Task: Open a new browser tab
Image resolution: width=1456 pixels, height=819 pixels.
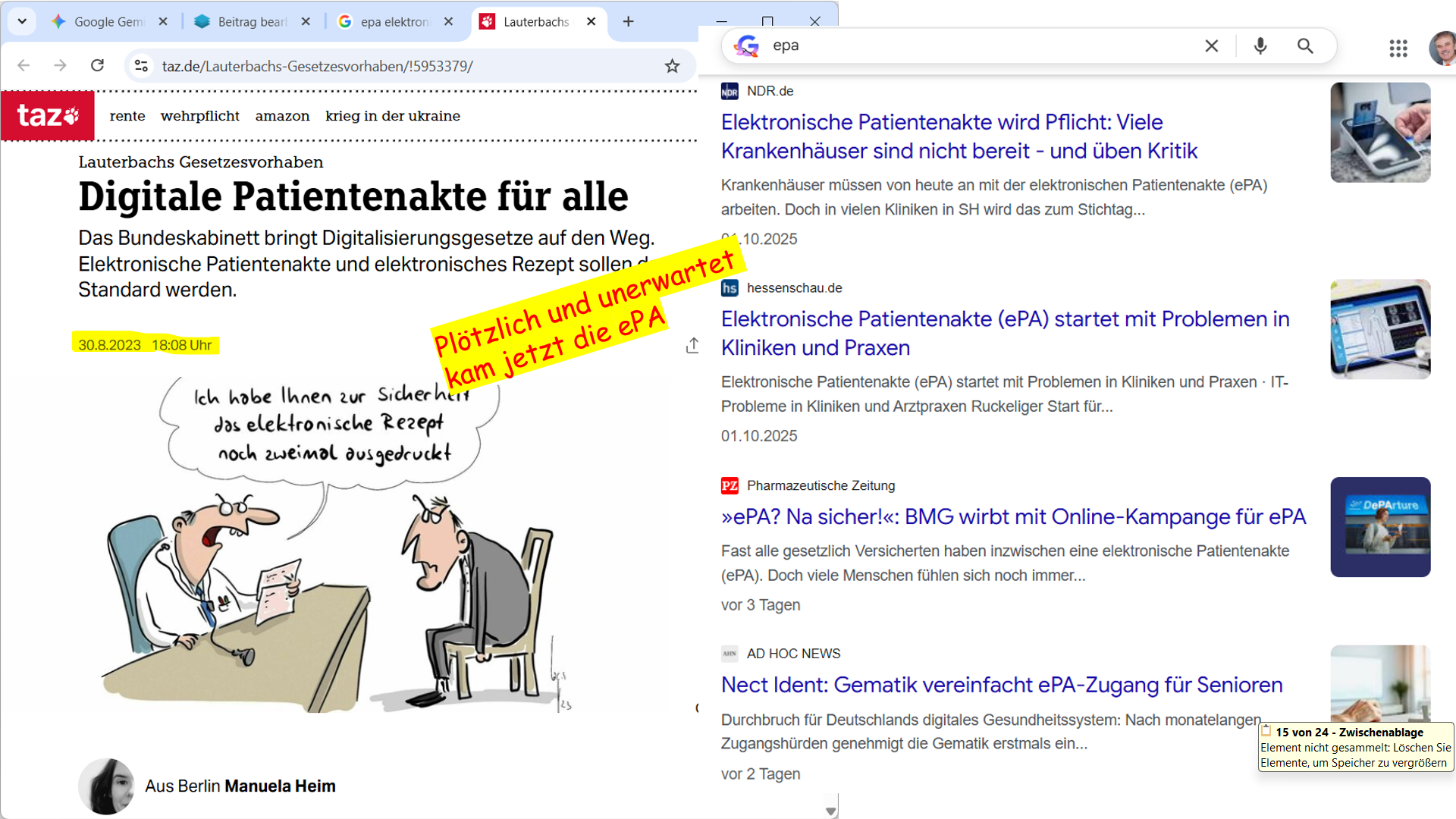Action: tap(628, 21)
